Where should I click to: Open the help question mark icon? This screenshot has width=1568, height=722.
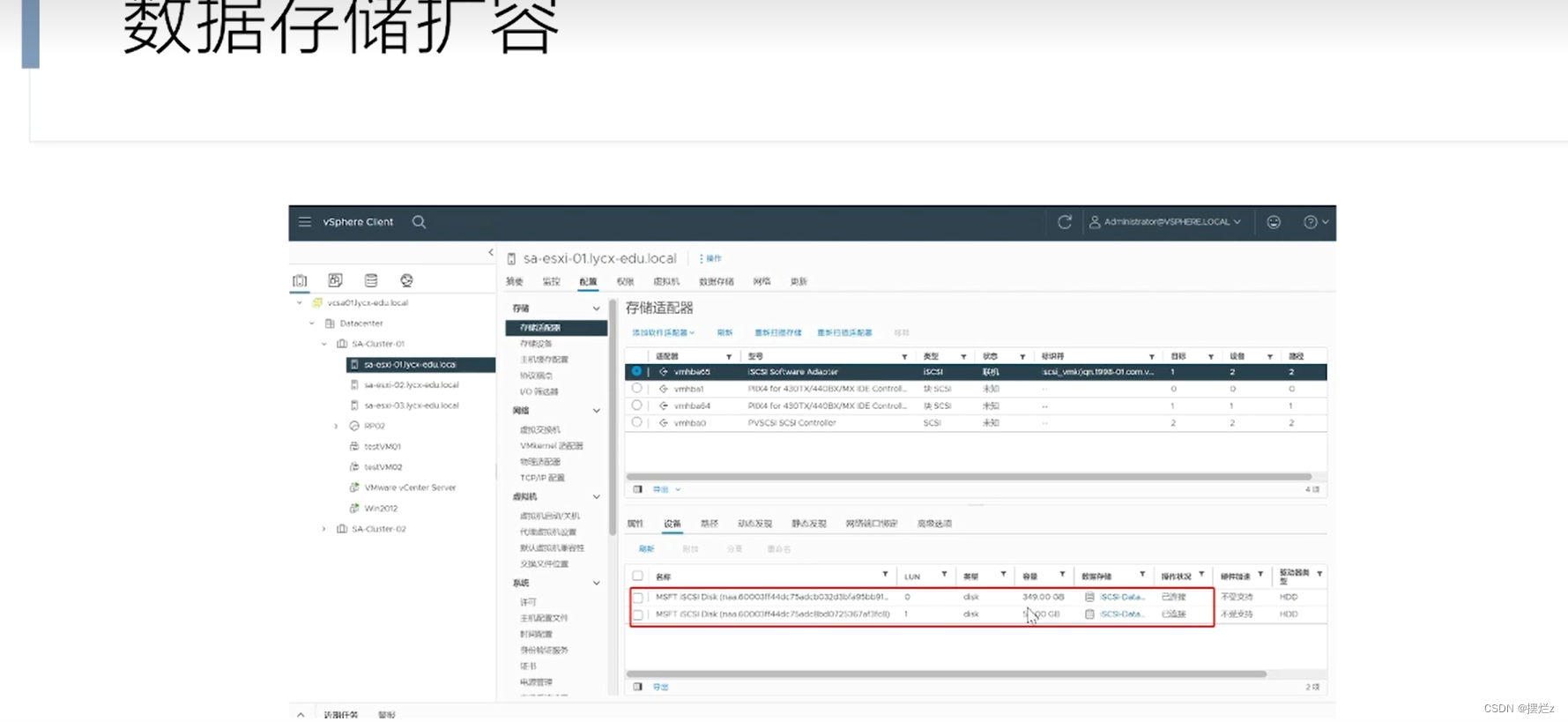pyautogui.click(x=1311, y=222)
